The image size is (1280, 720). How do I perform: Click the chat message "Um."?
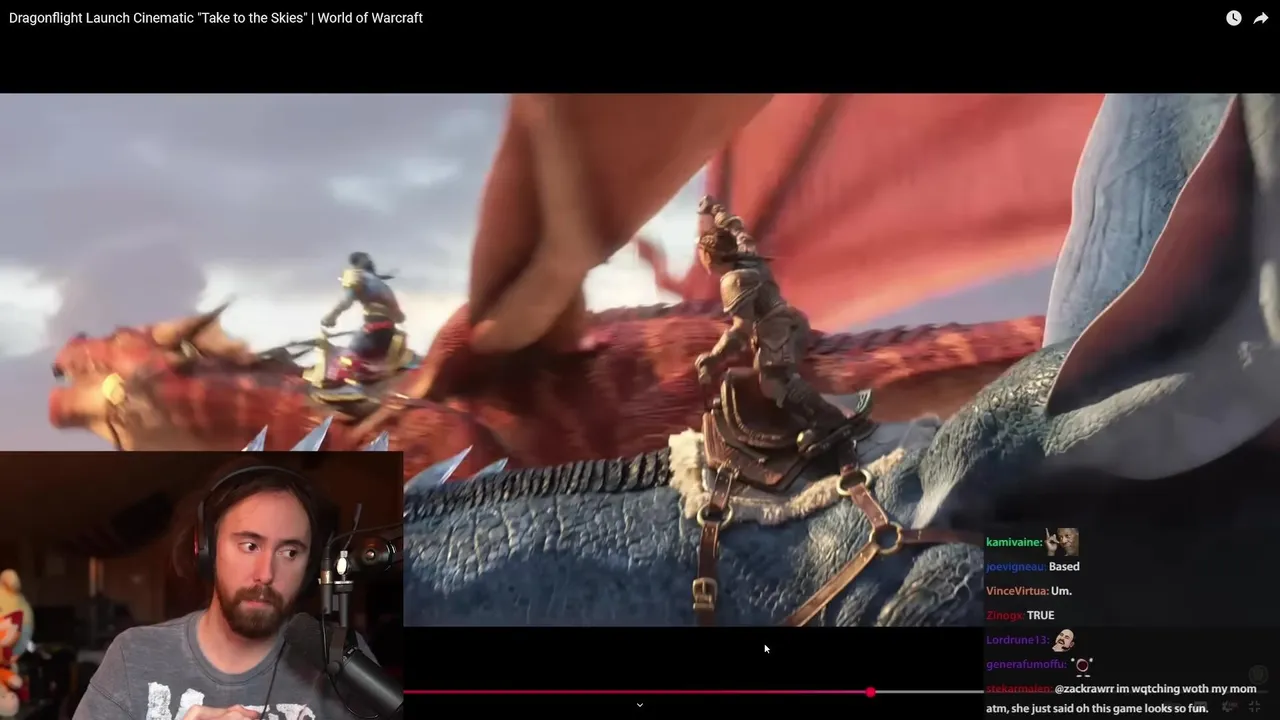point(1061,591)
